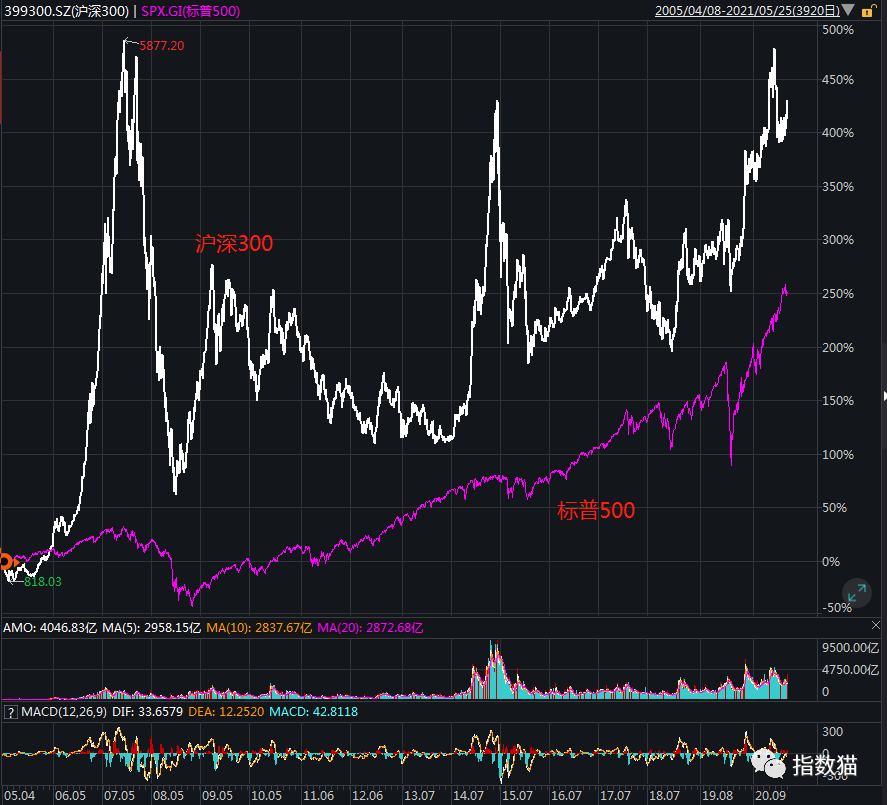Click the 10.05 date on time axis

[266, 795]
